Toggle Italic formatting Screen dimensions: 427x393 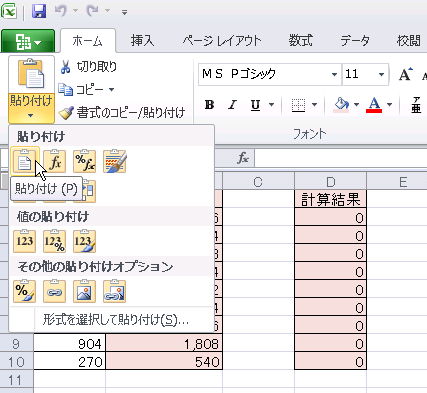coord(232,105)
